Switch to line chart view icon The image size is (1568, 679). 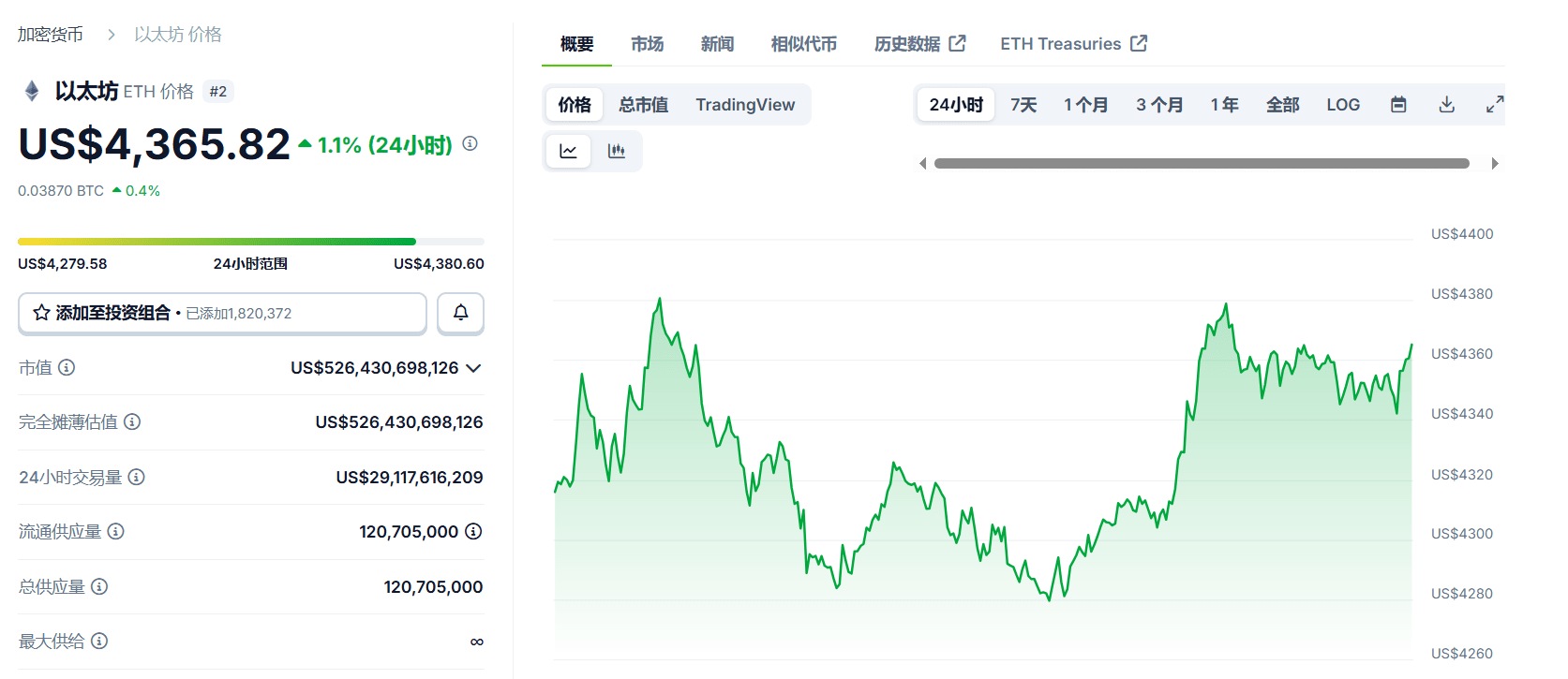tap(568, 151)
